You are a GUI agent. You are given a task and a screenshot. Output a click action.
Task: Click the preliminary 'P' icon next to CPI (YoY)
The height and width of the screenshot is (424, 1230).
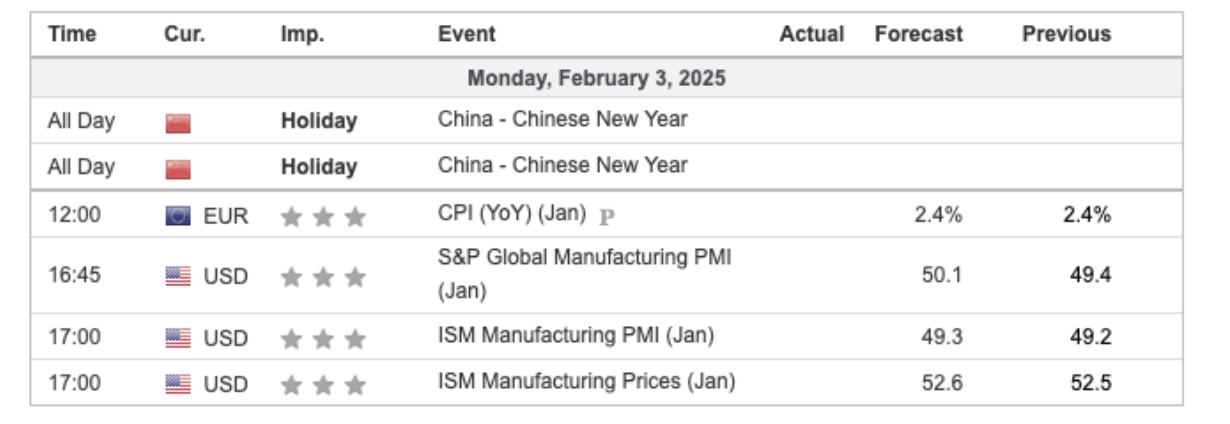(606, 215)
